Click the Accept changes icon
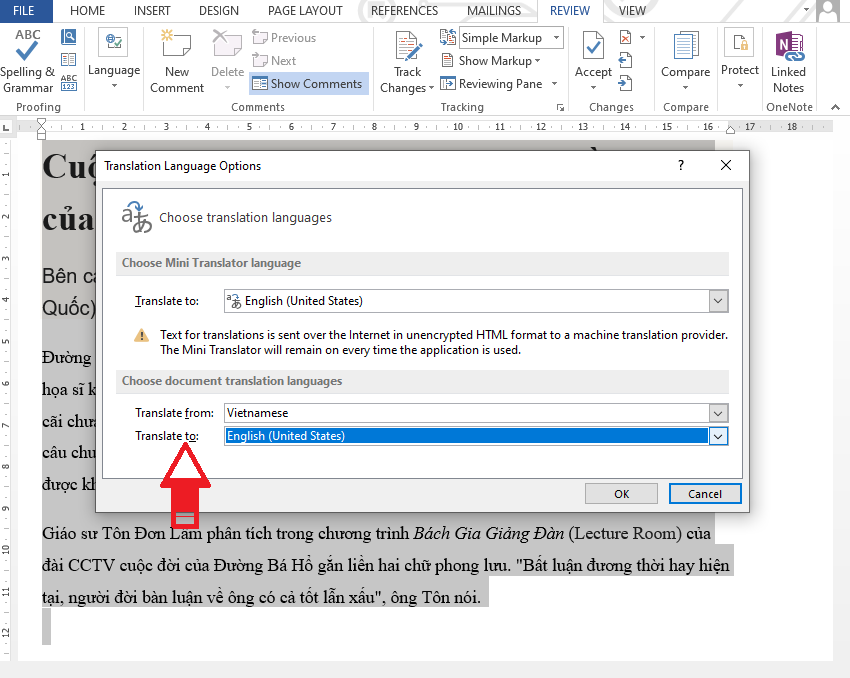Image resolution: width=850 pixels, height=678 pixels. 593,45
